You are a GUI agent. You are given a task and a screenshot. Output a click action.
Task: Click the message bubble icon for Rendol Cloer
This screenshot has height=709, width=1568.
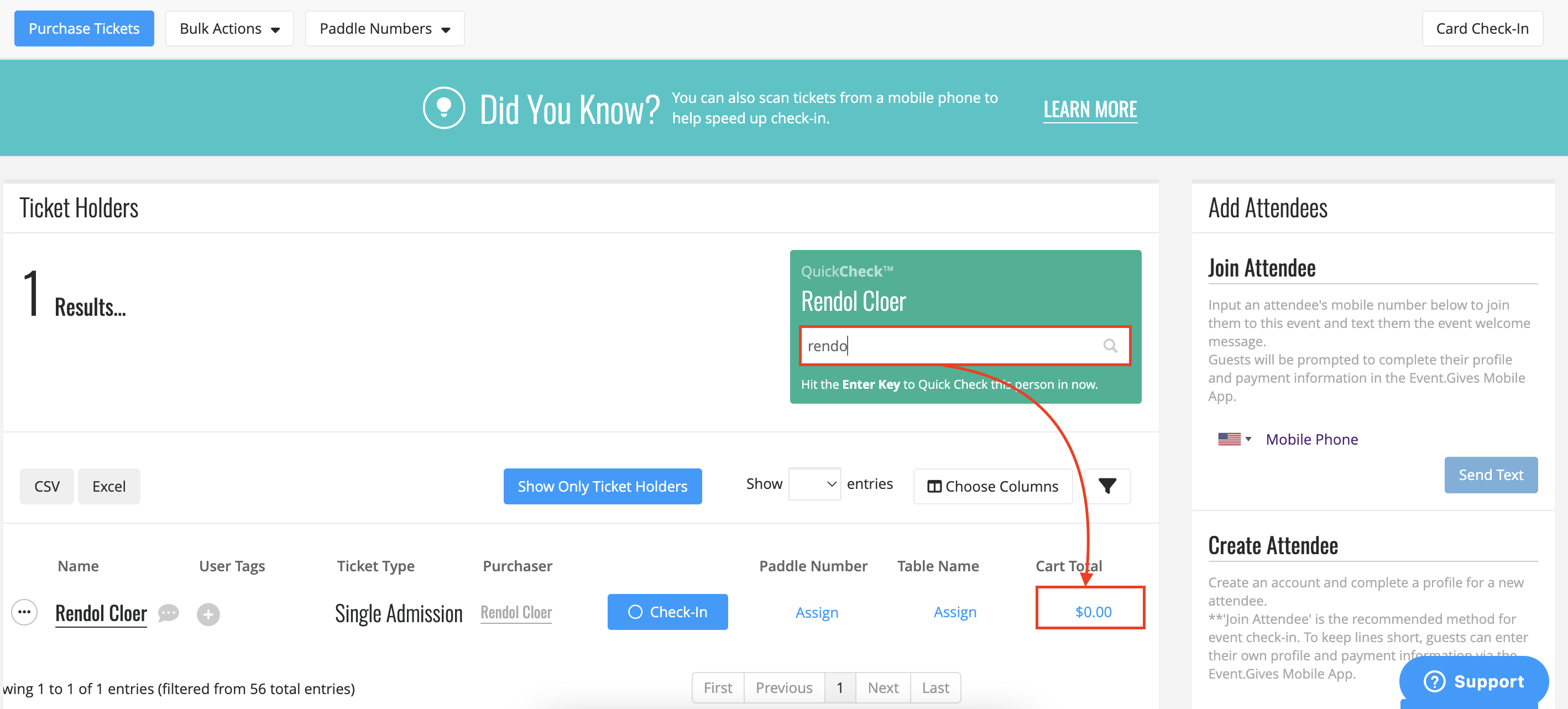169,613
